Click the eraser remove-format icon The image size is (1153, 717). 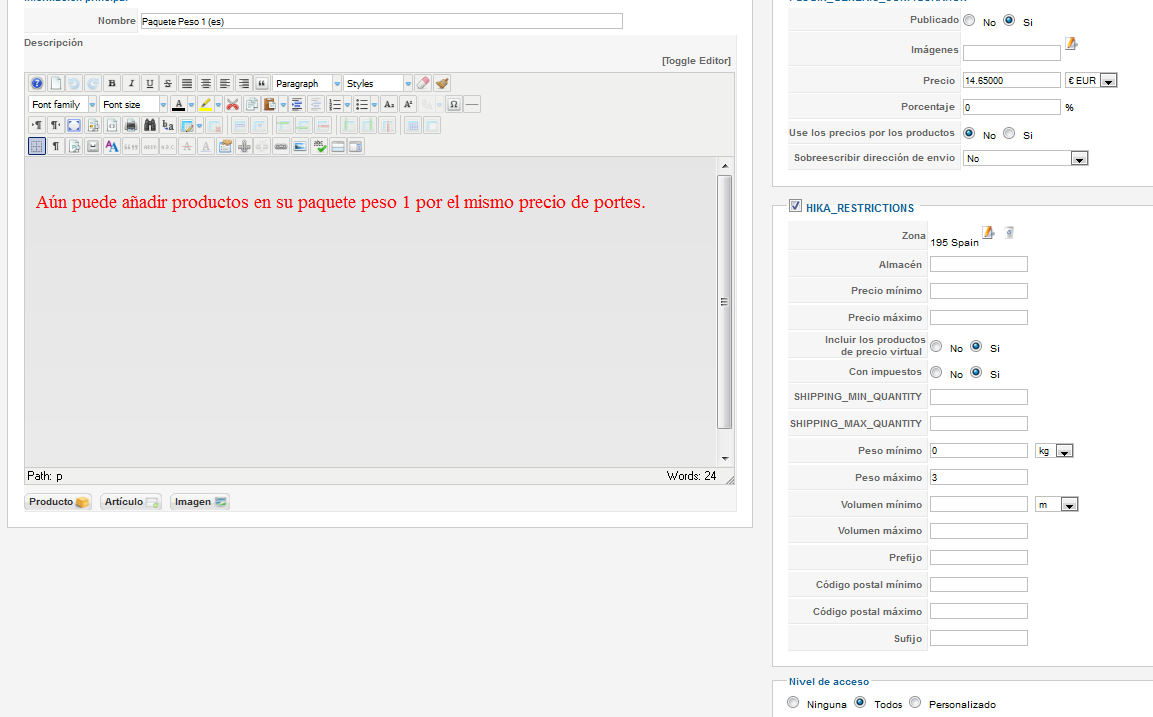click(423, 83)
